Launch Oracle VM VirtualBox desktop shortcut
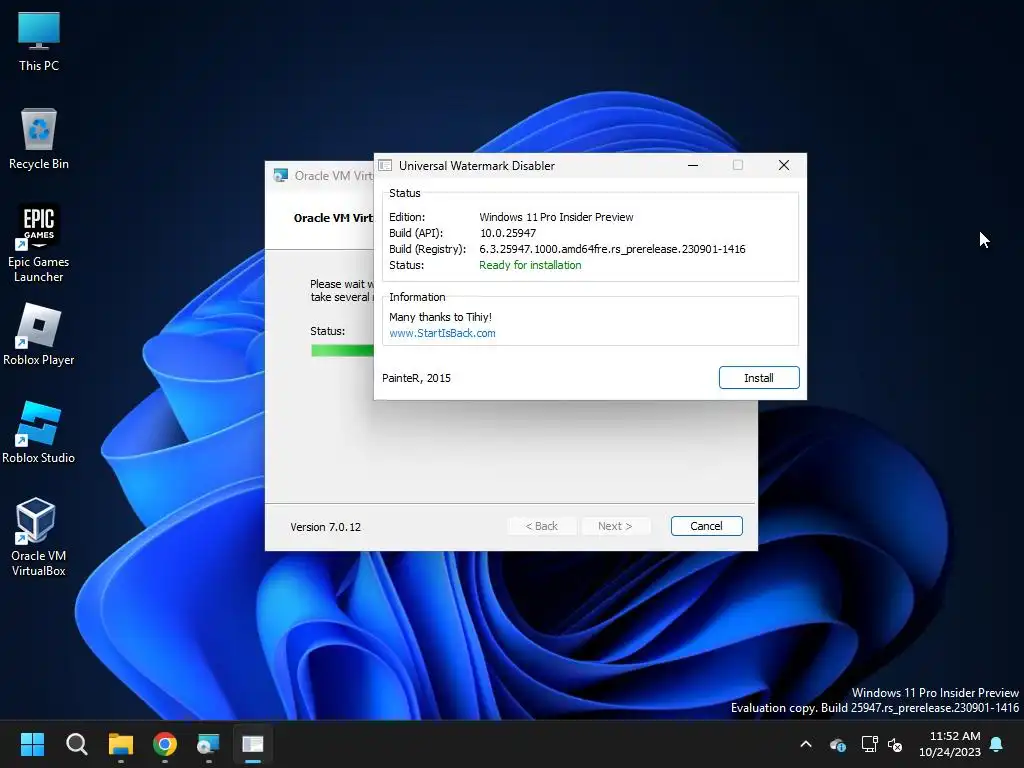This screenshot has width=1024, height=768. pyautogui.click(x=39, y=537)
